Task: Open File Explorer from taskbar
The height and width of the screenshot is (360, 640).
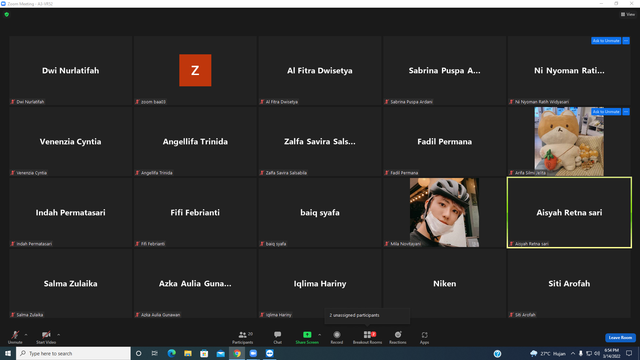Action: 188,353
